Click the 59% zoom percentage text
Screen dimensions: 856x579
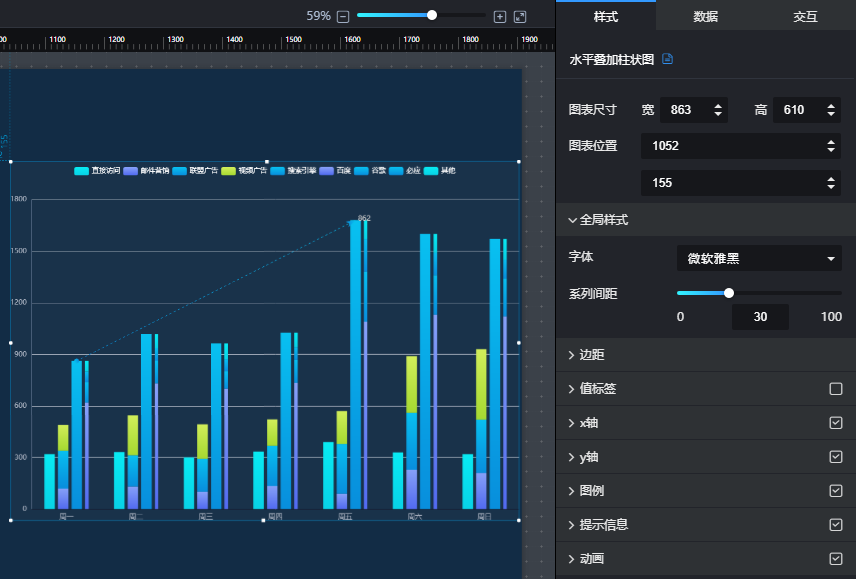pyautogui.click(x=318, y=16)
